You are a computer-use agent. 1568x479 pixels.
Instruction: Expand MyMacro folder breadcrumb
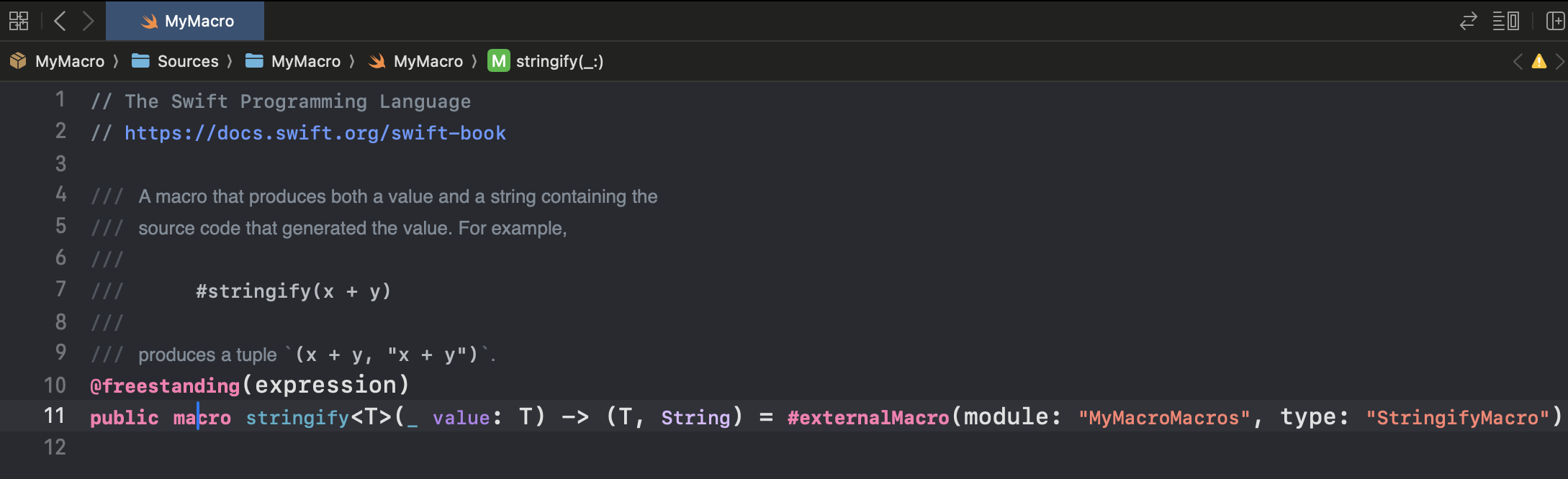coord(293,61)
